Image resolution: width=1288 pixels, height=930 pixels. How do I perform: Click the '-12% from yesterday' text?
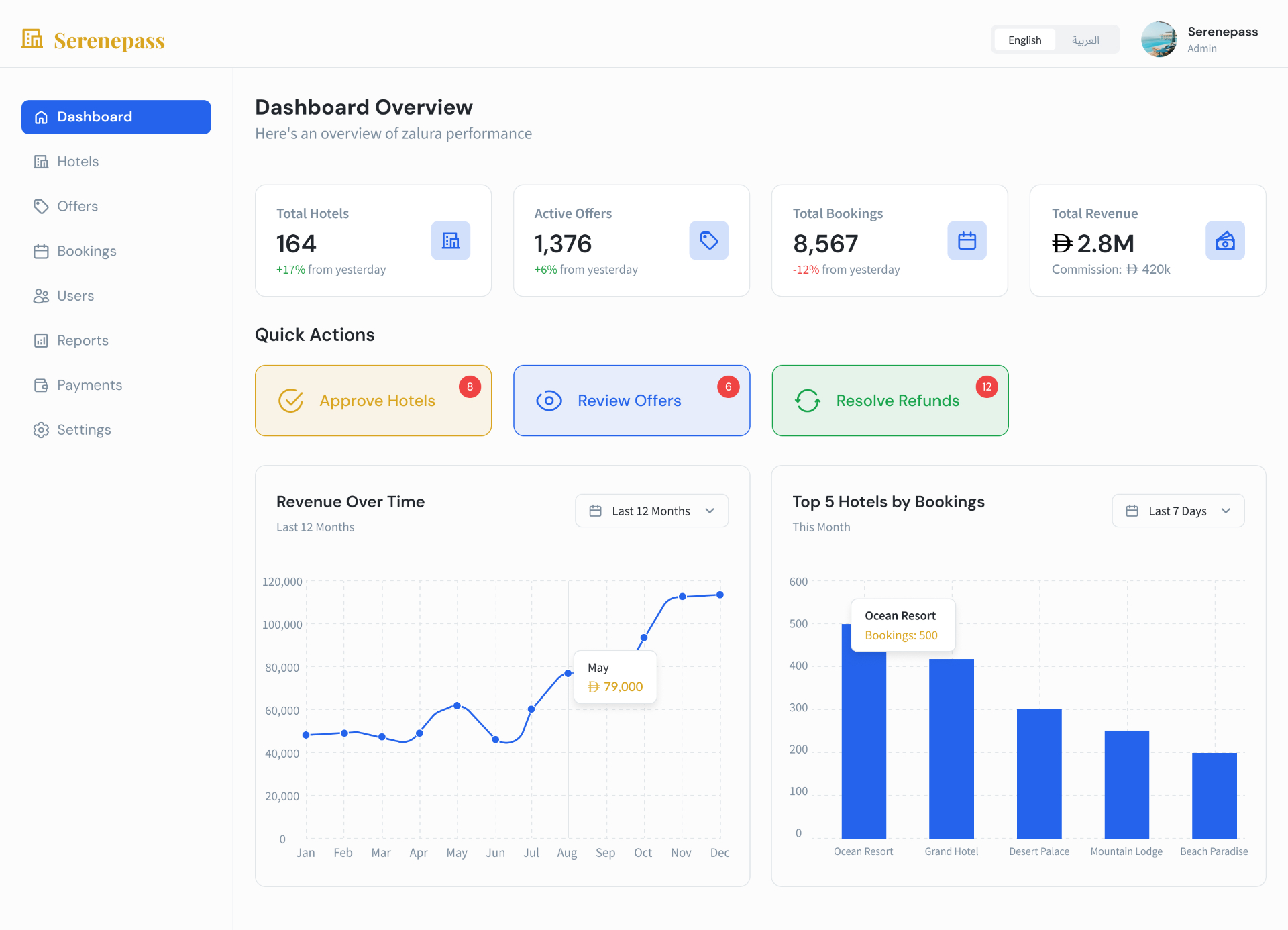click(x=846, y=270)
